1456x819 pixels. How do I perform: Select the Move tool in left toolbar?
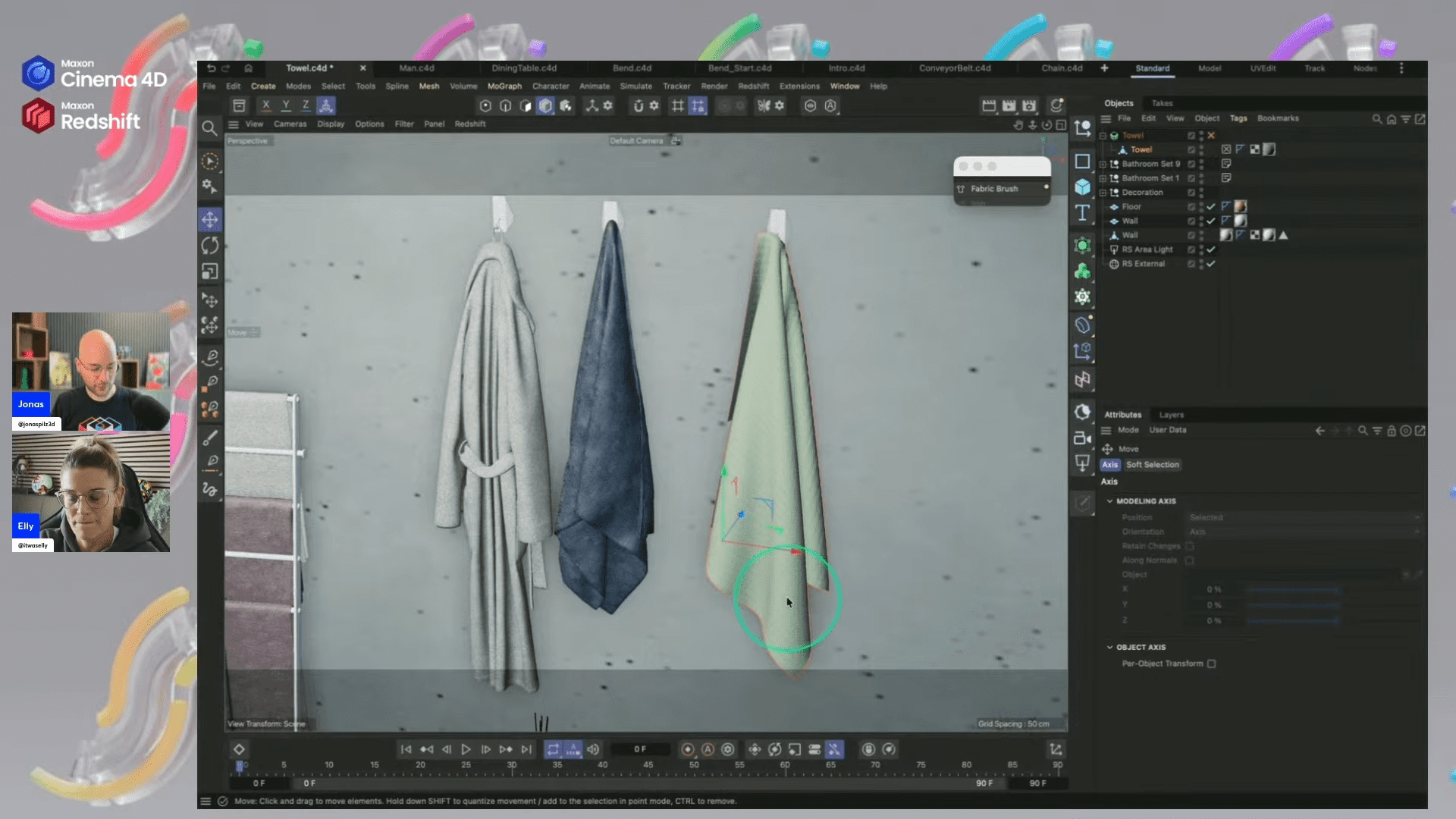[x=210, y=220]
